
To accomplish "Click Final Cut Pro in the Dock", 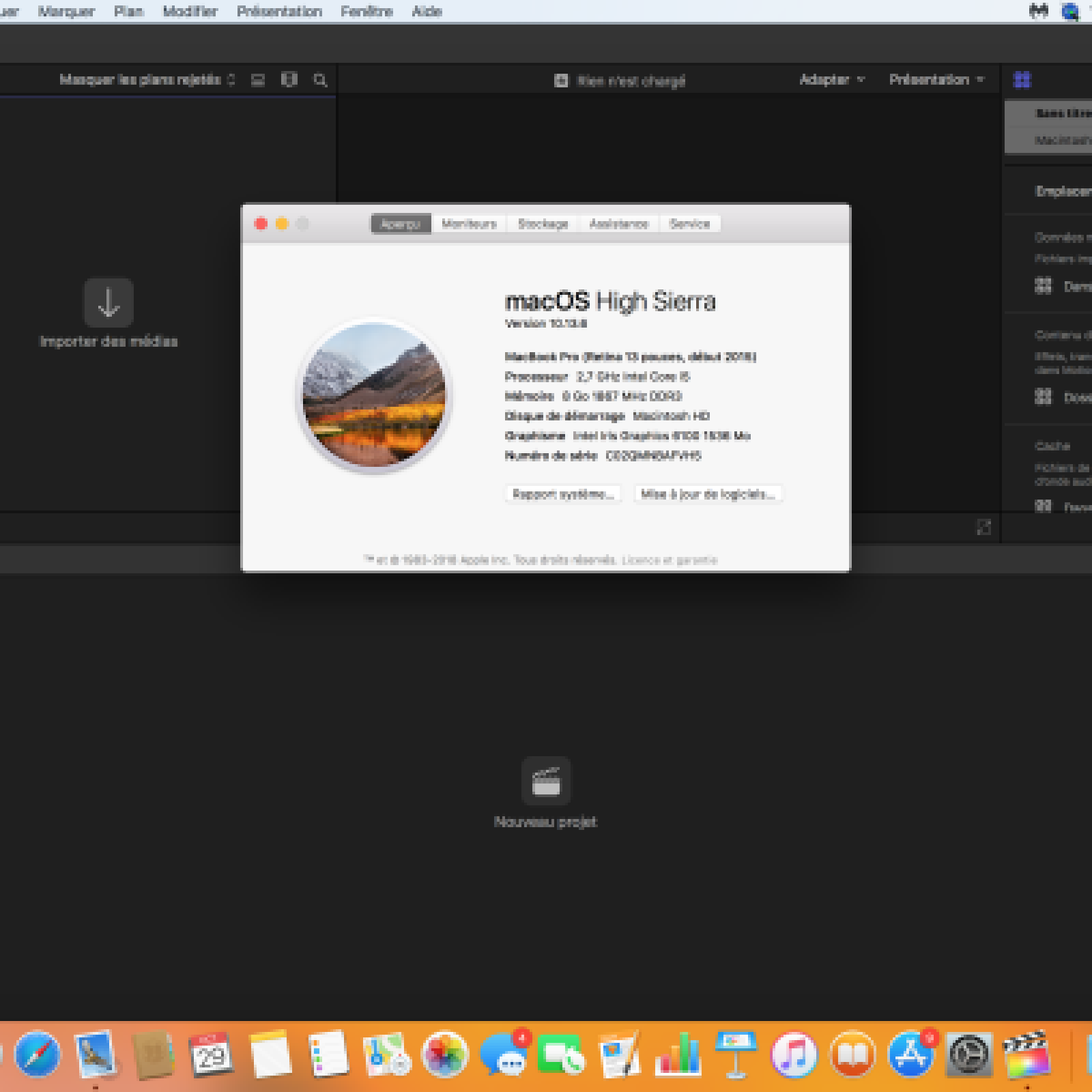I will pyautogui.click(x=1027, y=1054).
